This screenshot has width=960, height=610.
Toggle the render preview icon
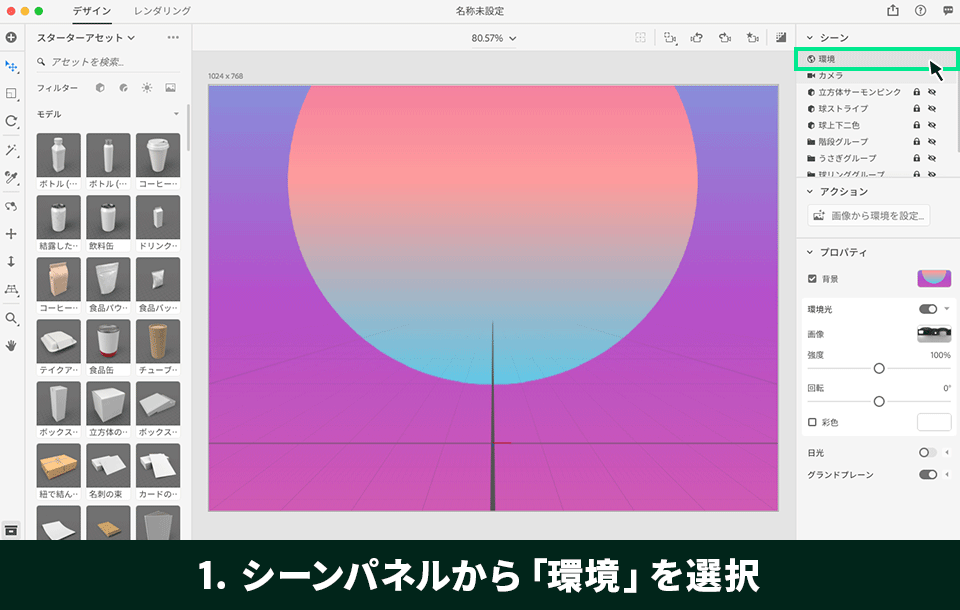pos(781,38)
